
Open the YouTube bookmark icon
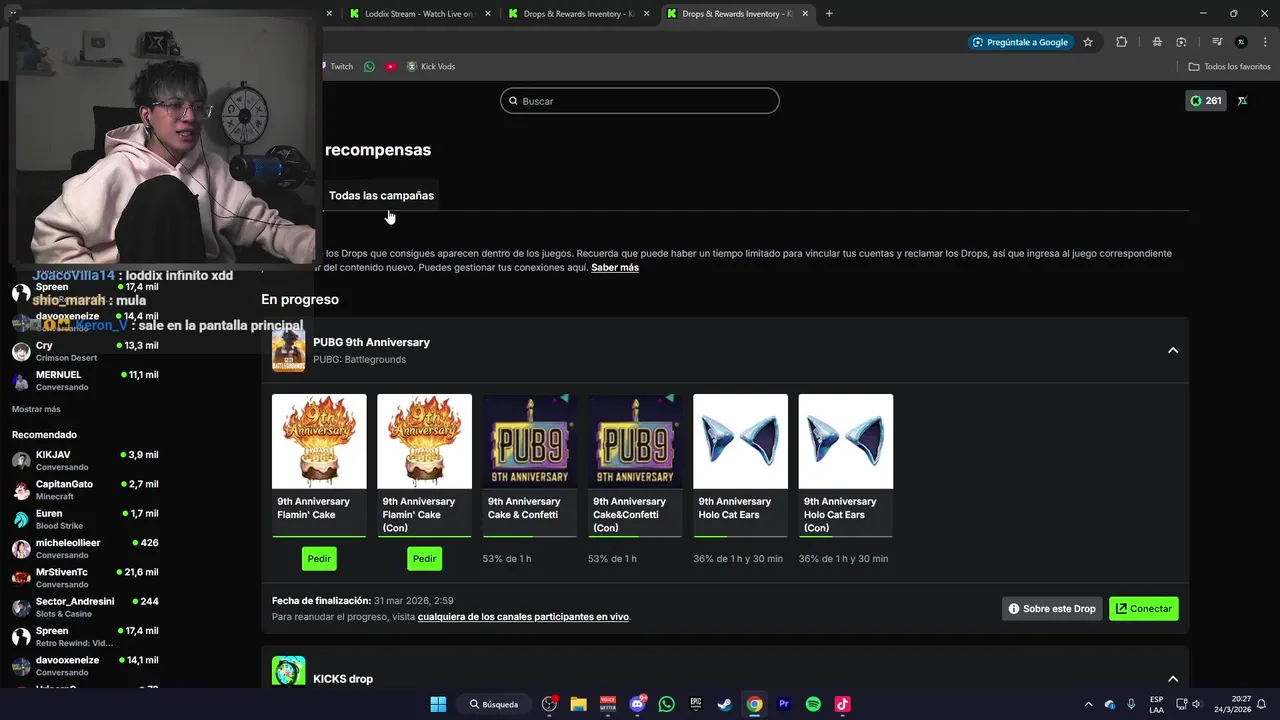[391, 66]
